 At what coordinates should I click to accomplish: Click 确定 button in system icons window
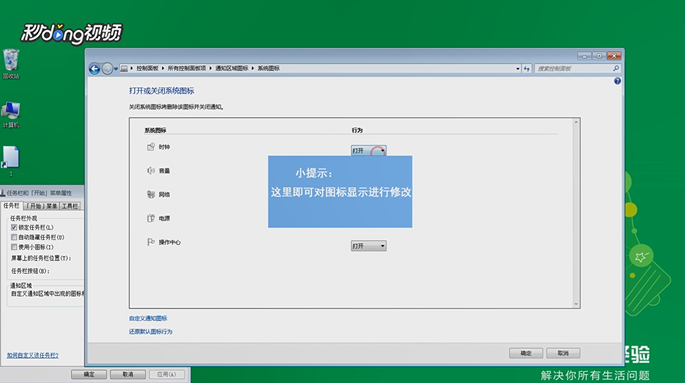[526, 353]
